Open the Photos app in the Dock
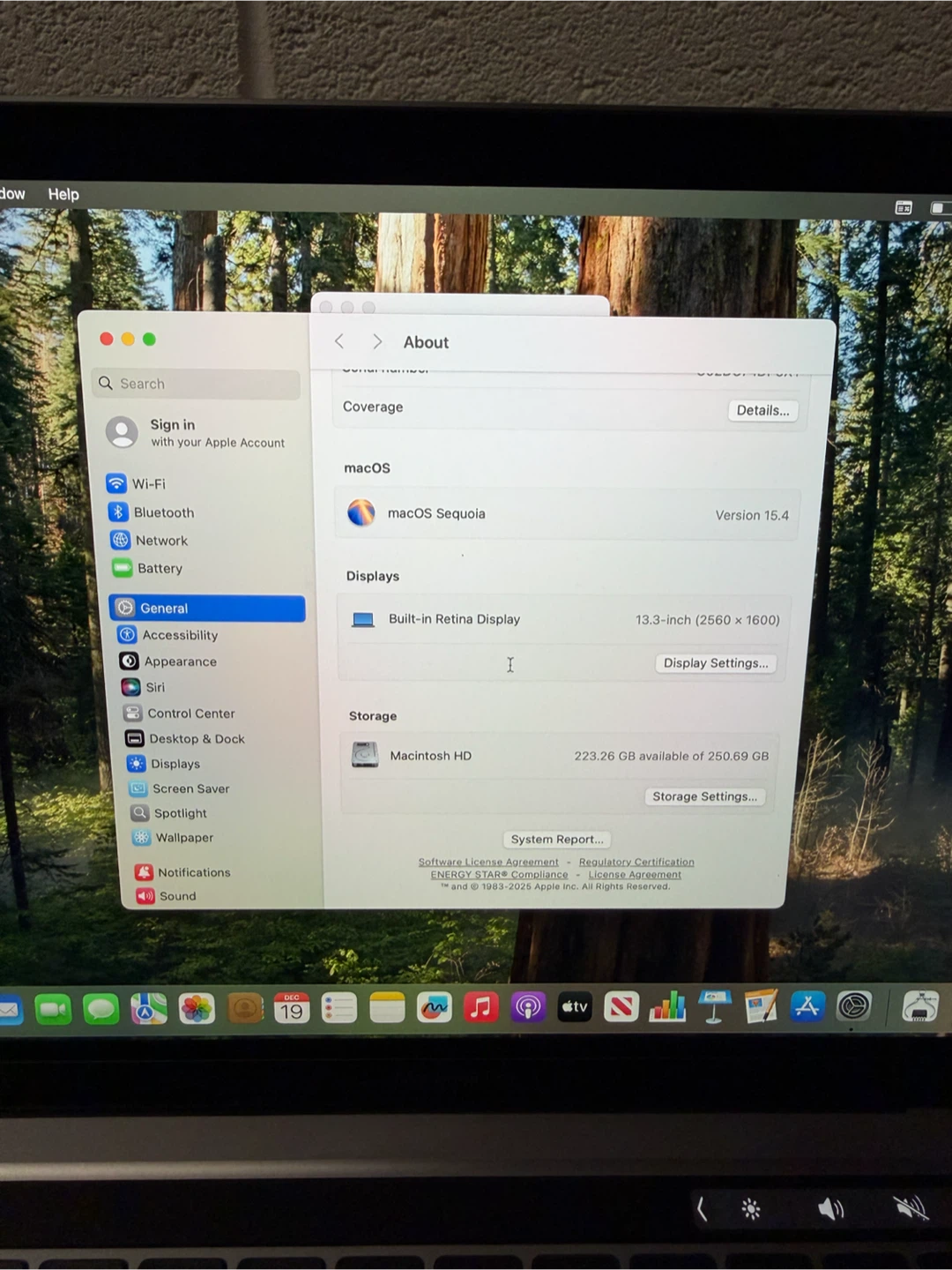Screen dimensions: 952x1270 [197, 1008]
